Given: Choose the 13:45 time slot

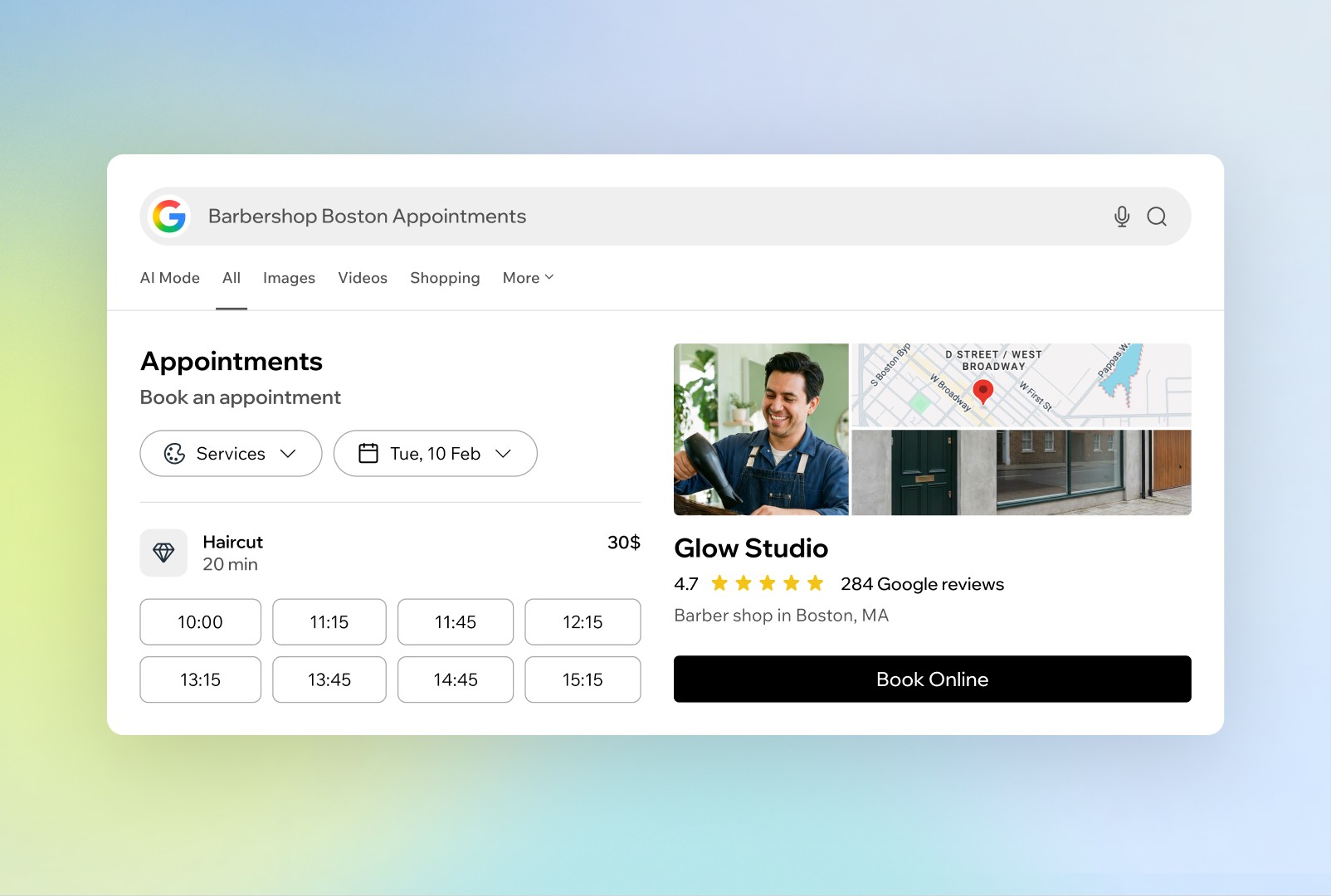Looking at the screenshot, I should pos(329,679).
